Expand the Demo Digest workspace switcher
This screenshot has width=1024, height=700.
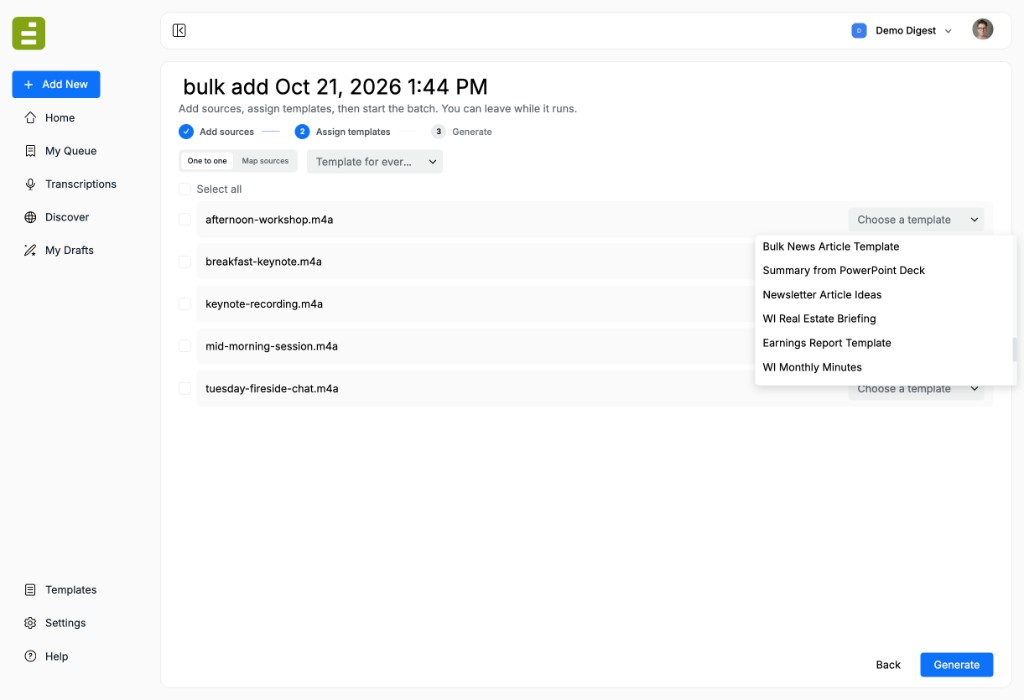(x=902, y=31)
